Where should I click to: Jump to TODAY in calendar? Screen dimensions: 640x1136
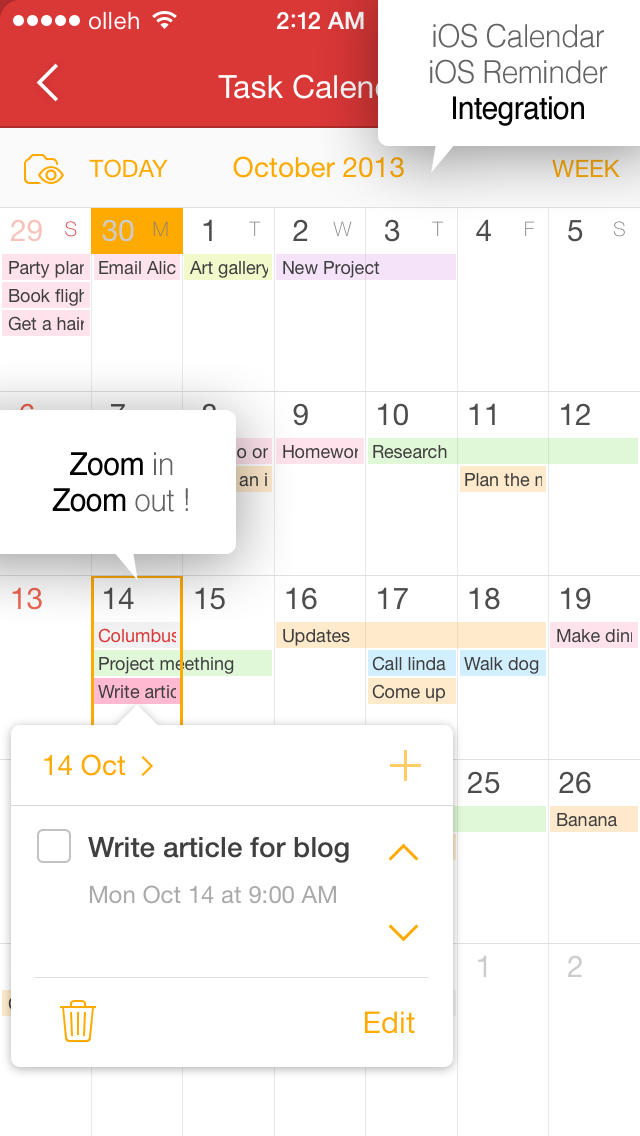128,169
